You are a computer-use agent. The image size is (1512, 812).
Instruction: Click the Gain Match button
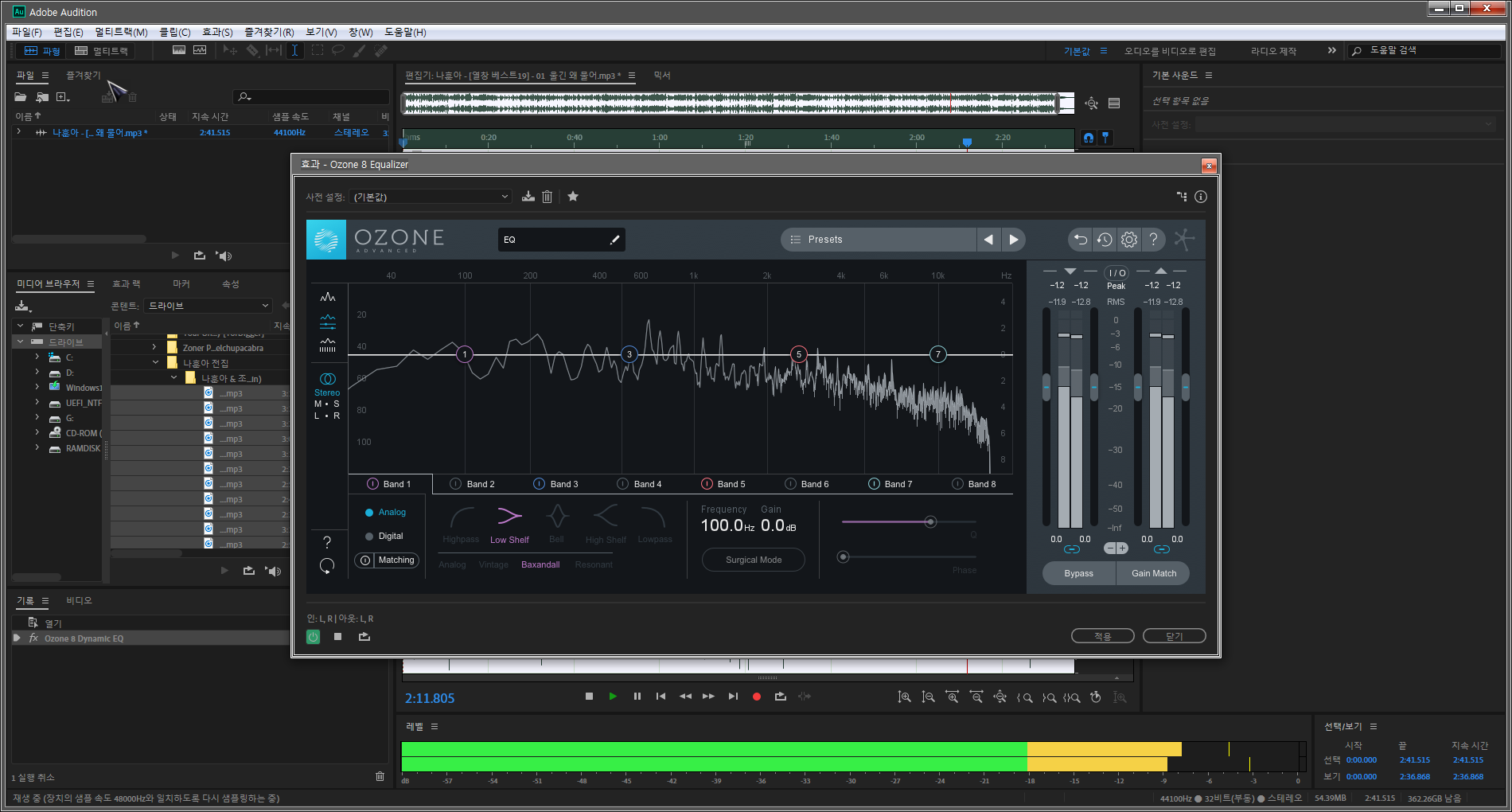(1153, 573)
